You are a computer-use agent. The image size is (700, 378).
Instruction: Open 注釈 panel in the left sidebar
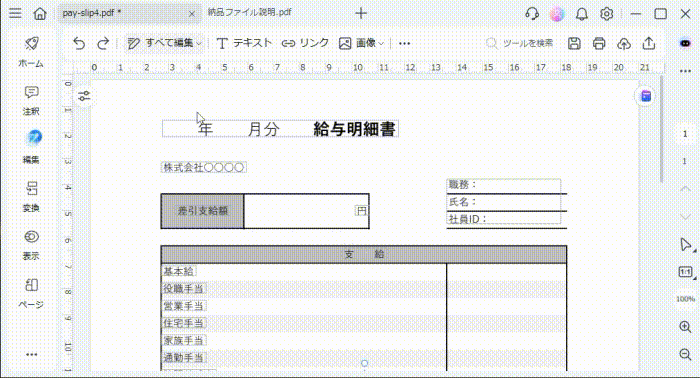tap(31, 101)
